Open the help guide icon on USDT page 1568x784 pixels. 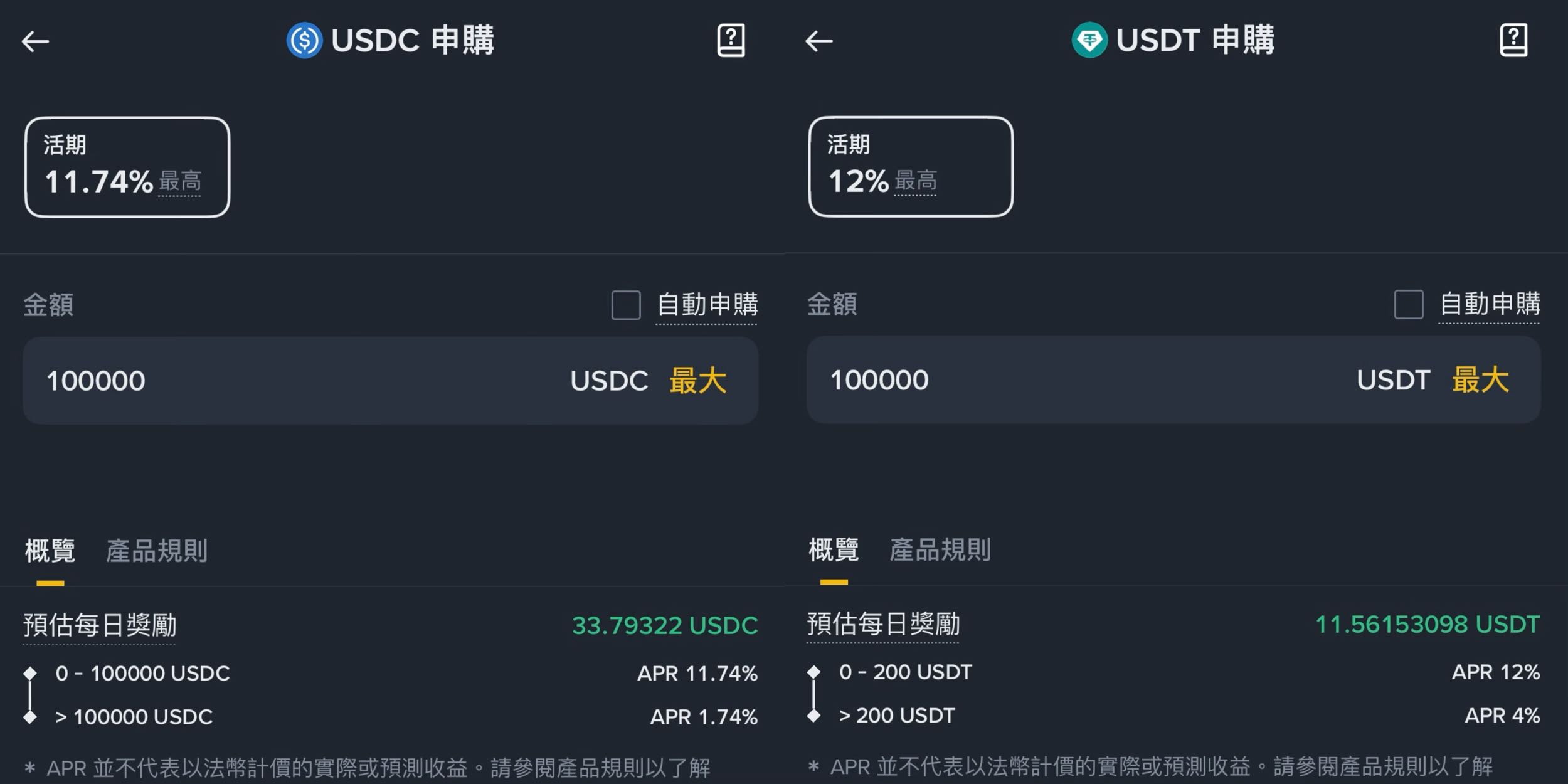coord(1515,40)
